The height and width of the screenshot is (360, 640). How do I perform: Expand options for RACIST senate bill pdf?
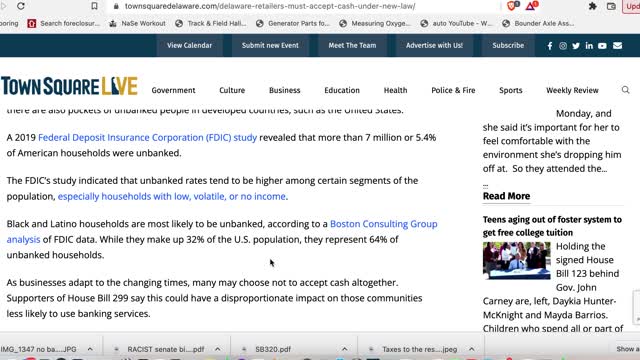pyautogui.click(x=218, y=349)
